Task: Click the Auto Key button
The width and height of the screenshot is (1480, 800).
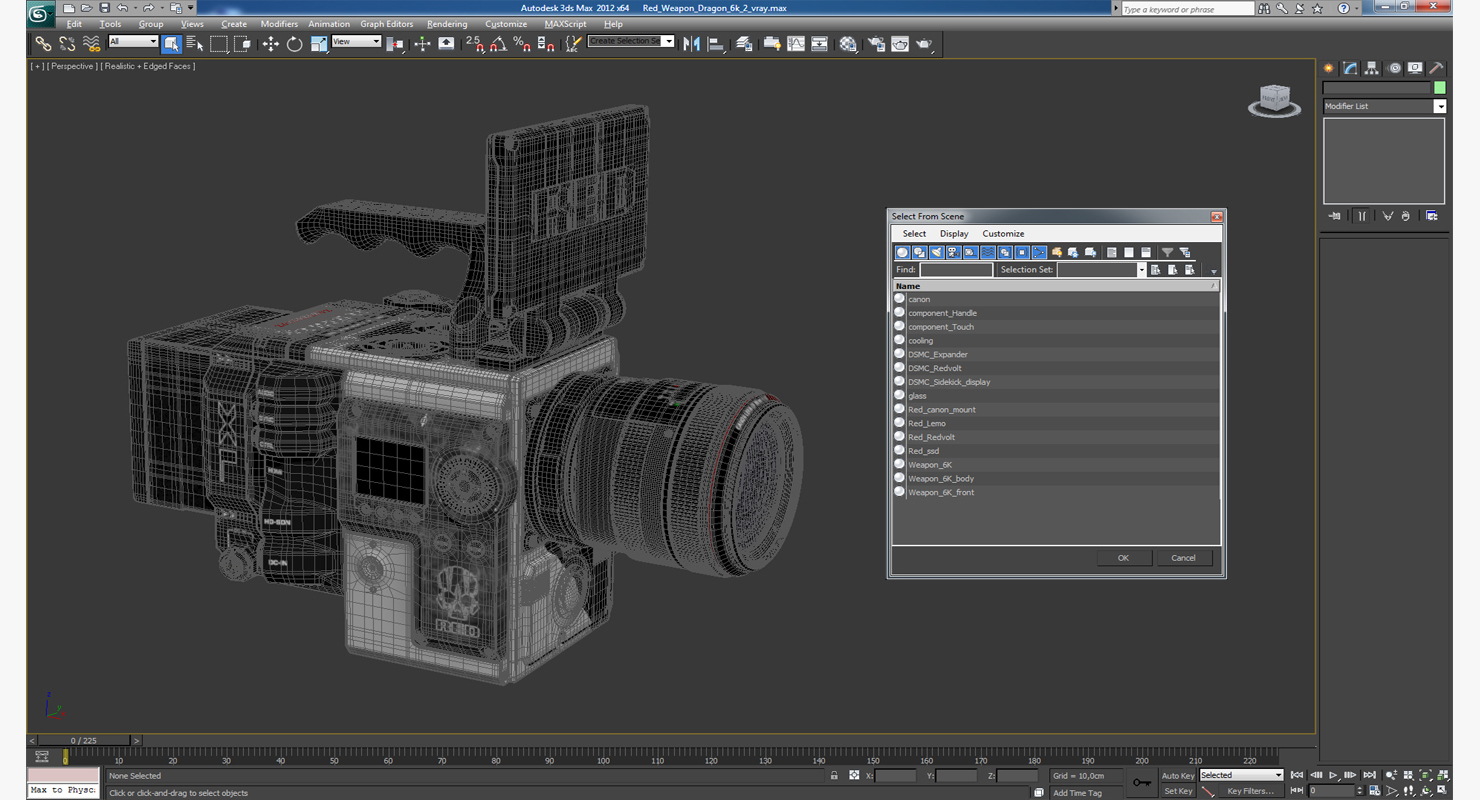Action: click(1177, 776)
